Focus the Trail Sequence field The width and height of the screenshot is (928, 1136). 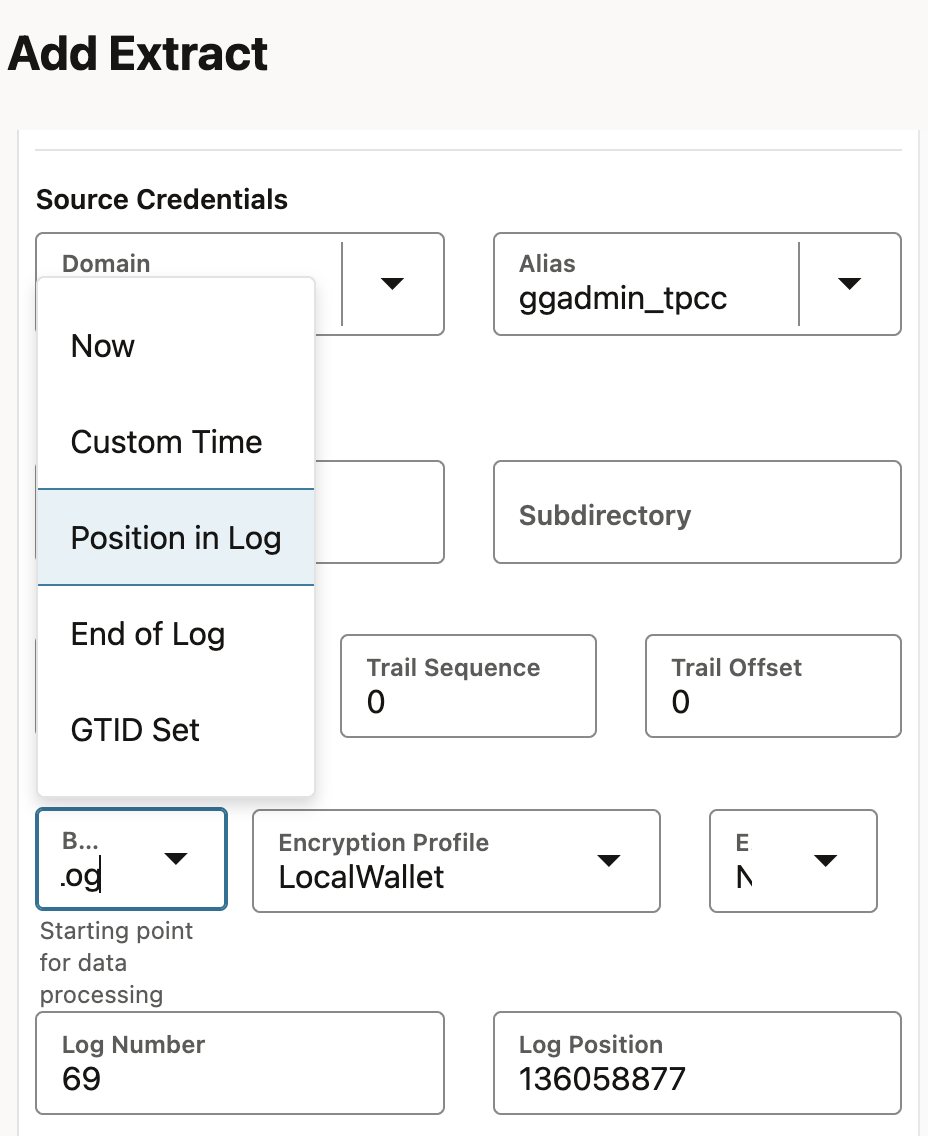tap(468, 686)
